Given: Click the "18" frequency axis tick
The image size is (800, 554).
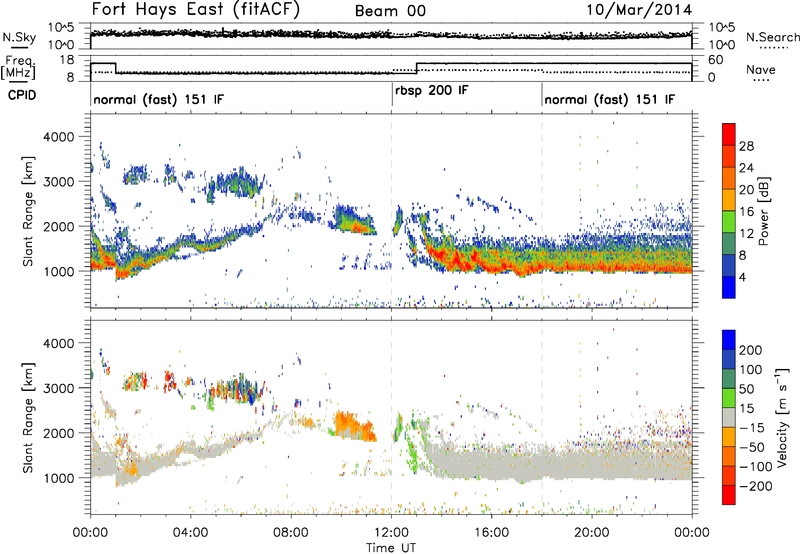Looking at the screenshot, I should pos(67,60).
